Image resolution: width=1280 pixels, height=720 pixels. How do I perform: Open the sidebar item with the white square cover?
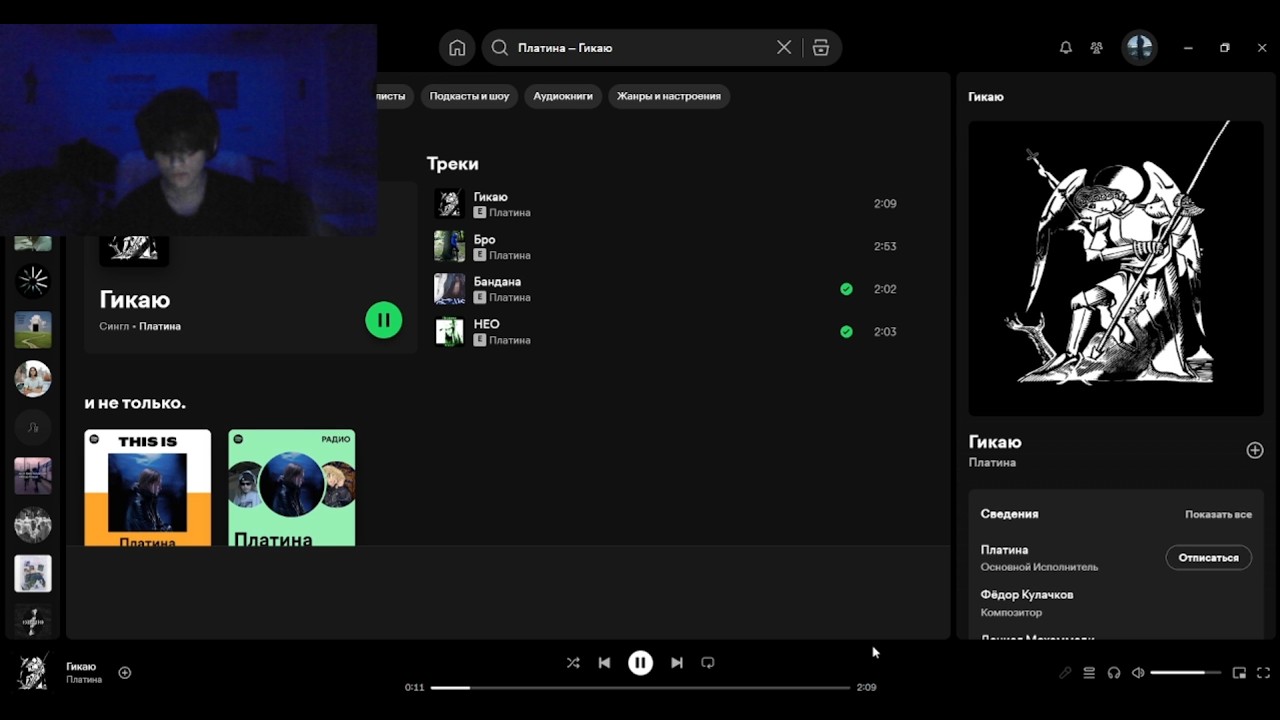[x=33, y=573]
